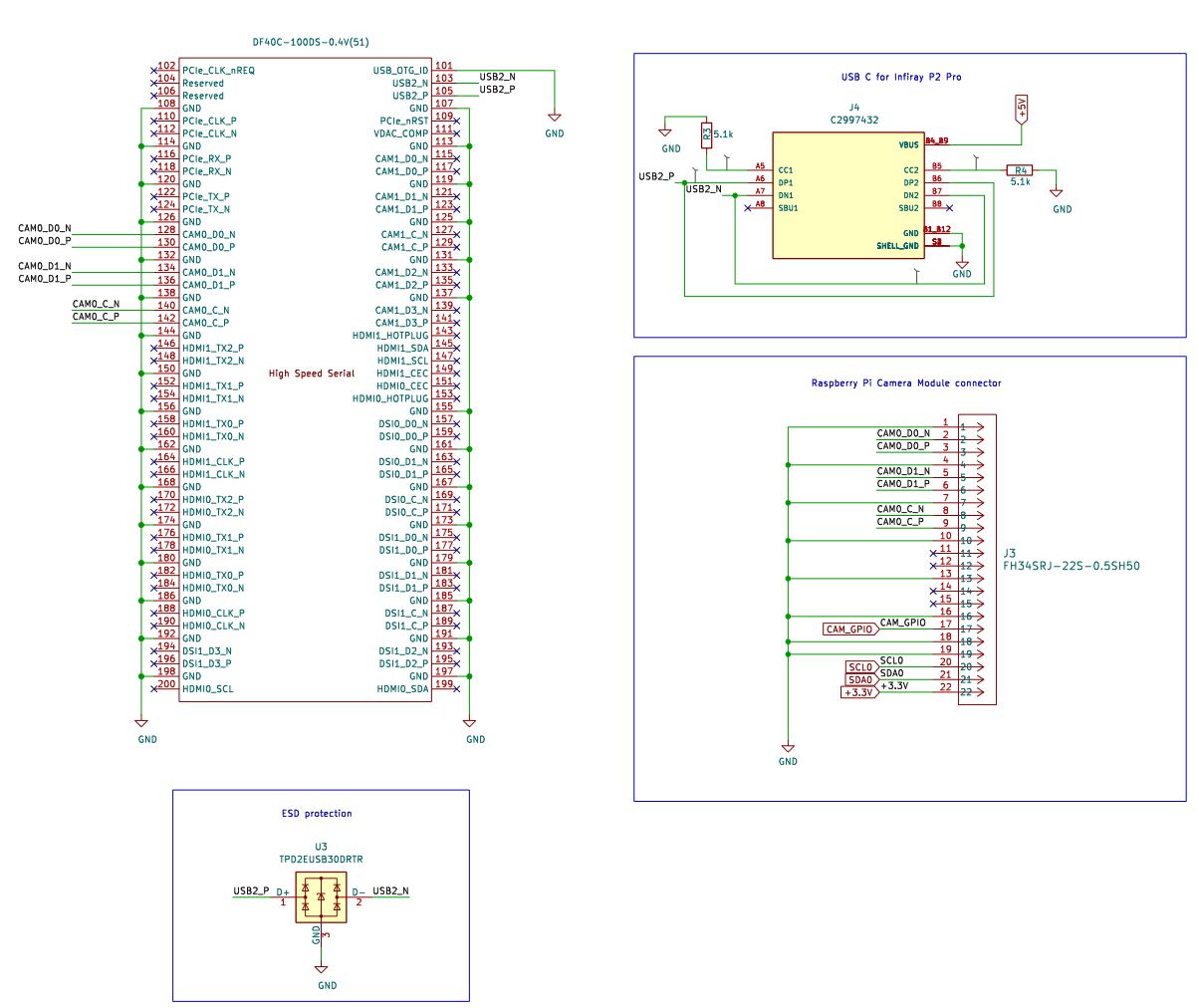
Task: Click the +5V power symbol
Action: (x=1020, y=108)
